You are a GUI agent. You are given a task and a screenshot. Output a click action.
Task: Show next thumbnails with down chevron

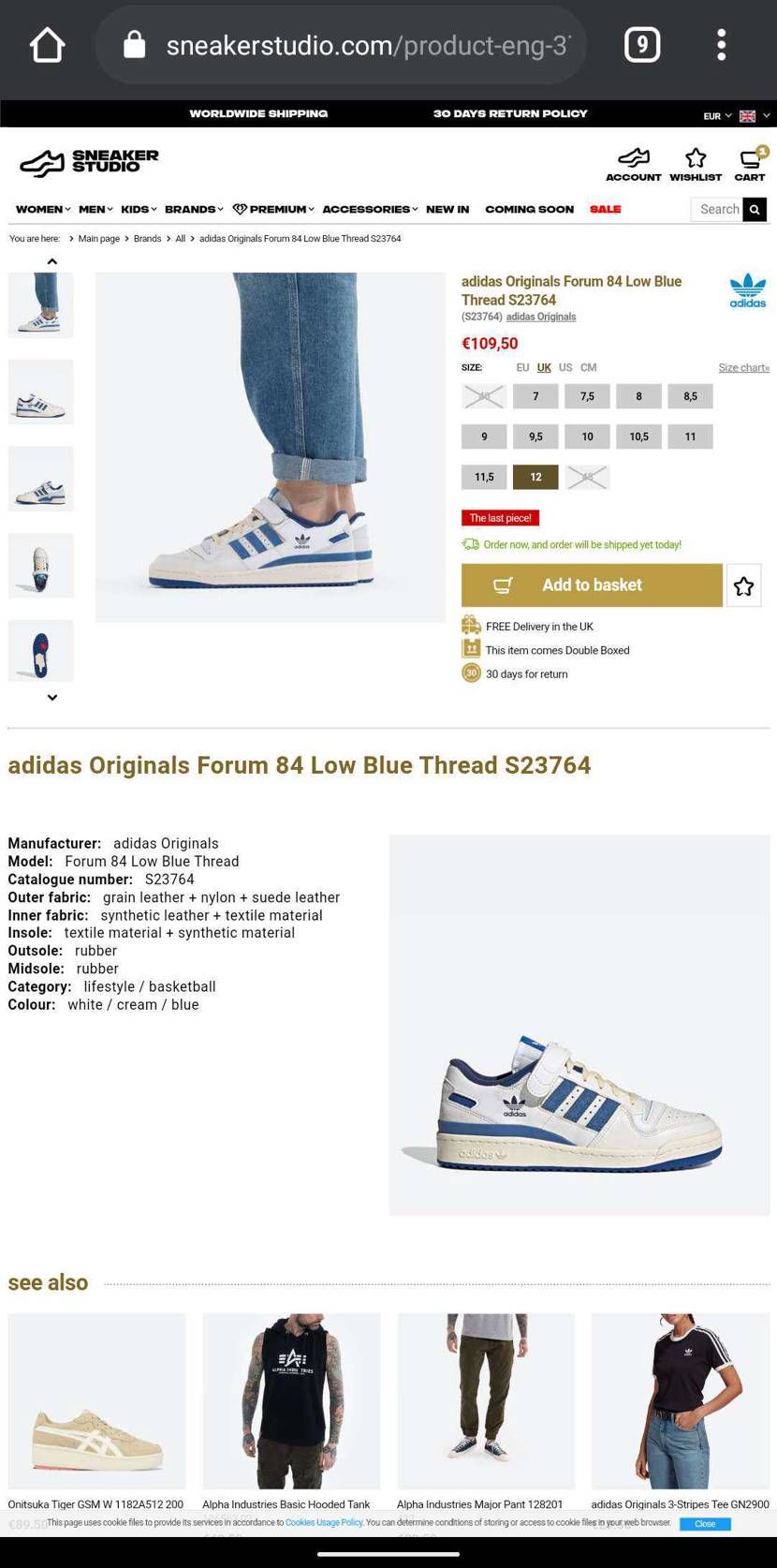pos(52,698)
